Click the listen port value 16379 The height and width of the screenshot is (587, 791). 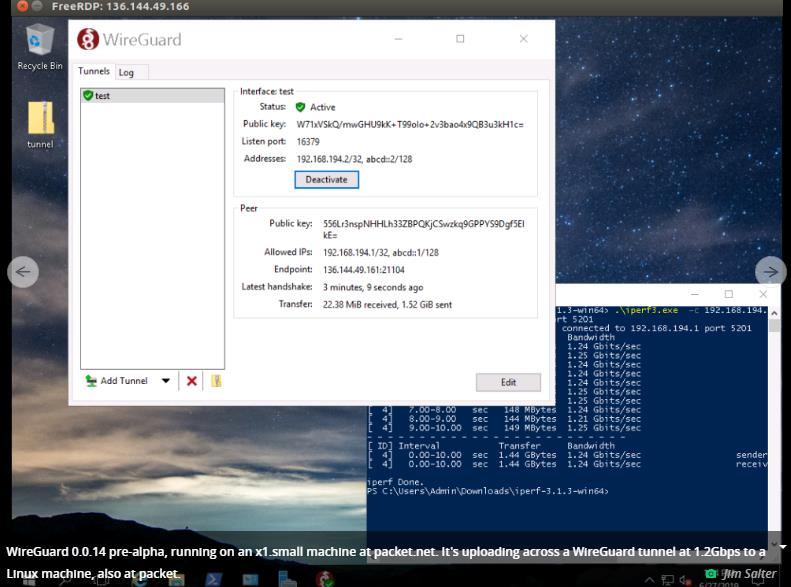click(308, 142)
